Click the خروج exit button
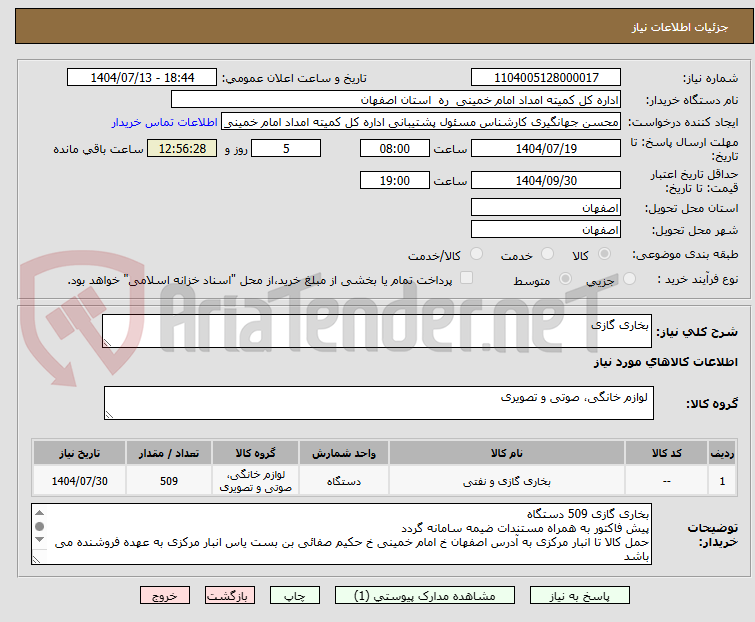Image resolution: width=755 pixels, height=622 pixels. tap(165, 596)
